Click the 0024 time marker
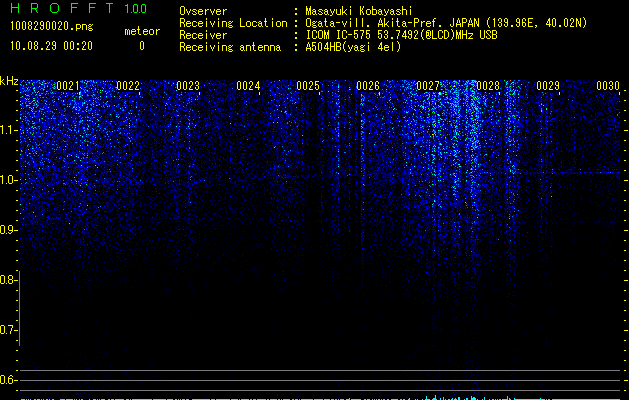The width and height of the screenshot is (629, 400). click(248, 86)
